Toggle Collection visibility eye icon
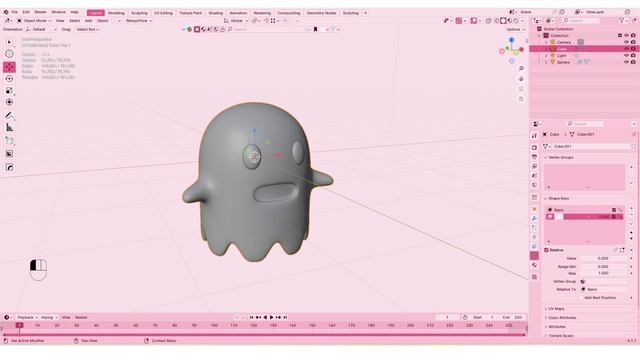The image size is (640, 360). [626, 36]
